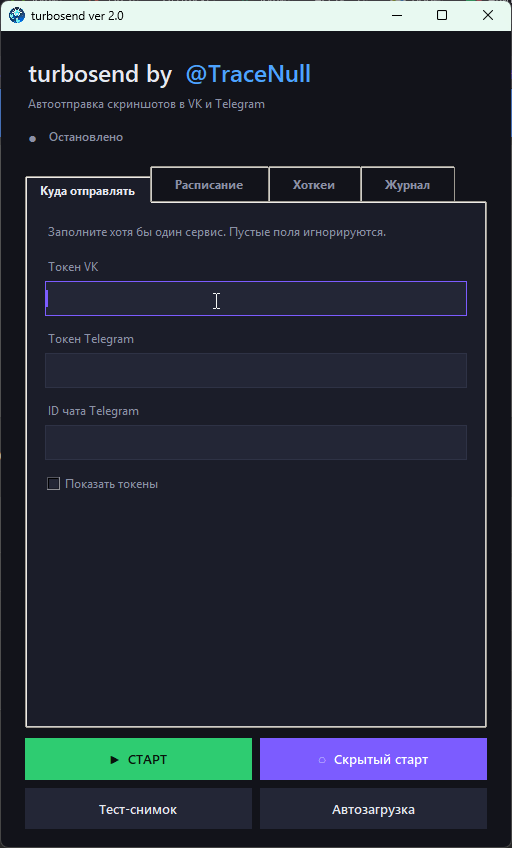Select the Куда отправлять tab
This screenshot has height=848, width=512.
point(88,191)
